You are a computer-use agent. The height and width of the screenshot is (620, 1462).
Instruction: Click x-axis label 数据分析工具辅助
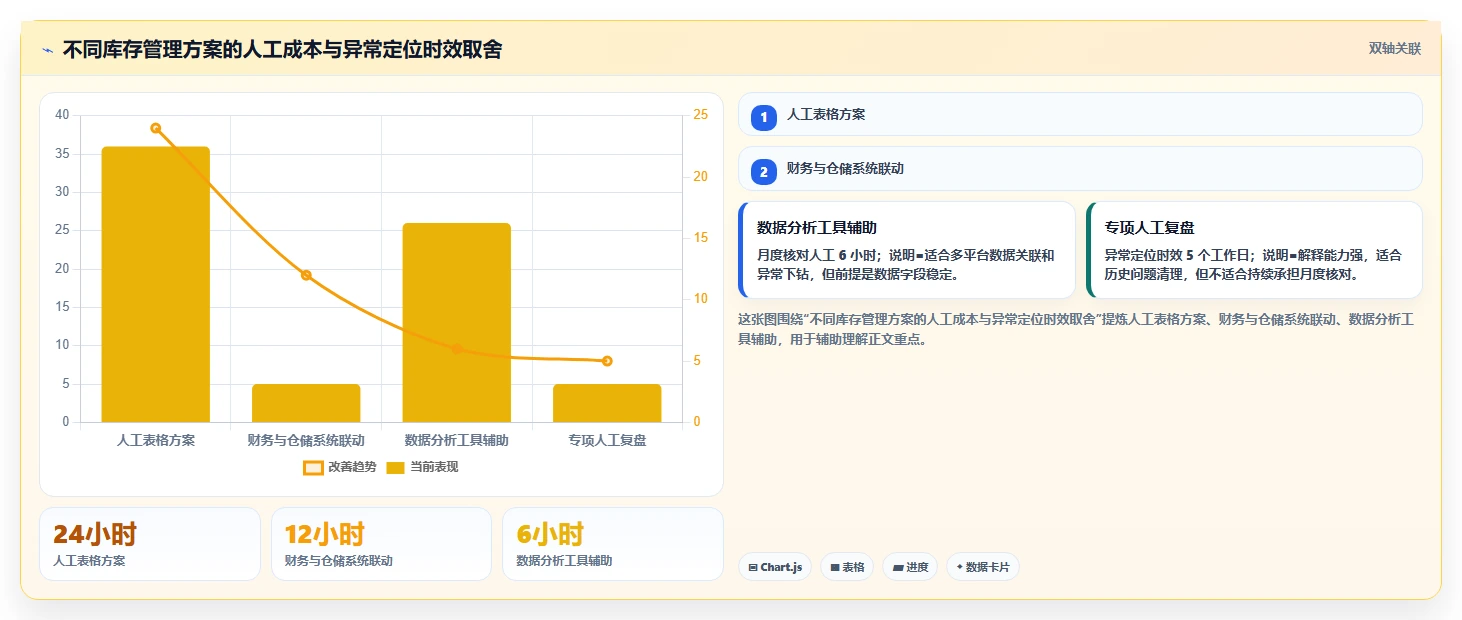(457, 440)
